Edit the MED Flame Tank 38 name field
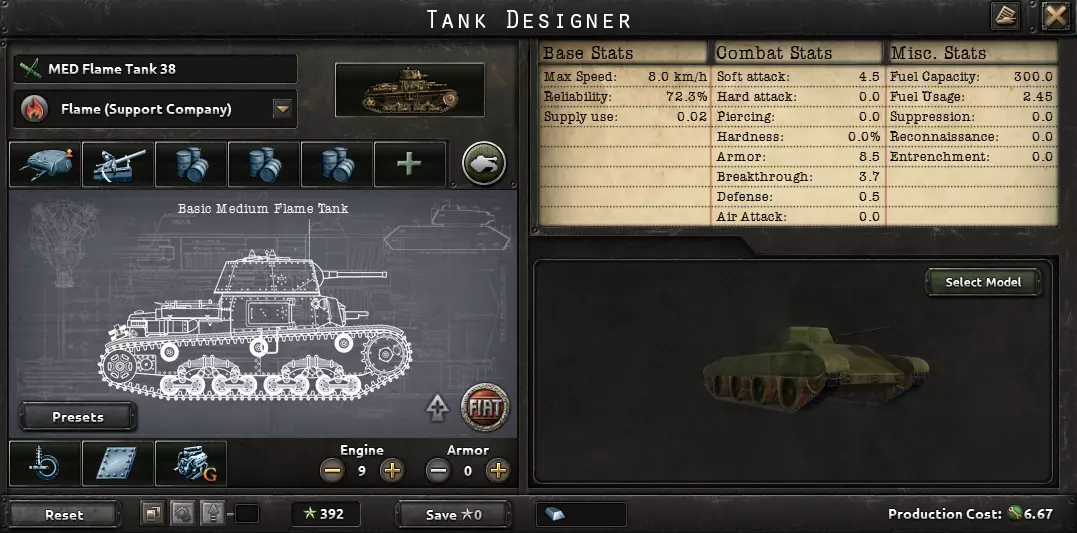Image resolution: width=1077 pixels, height=533 pixels. point(155,69)
